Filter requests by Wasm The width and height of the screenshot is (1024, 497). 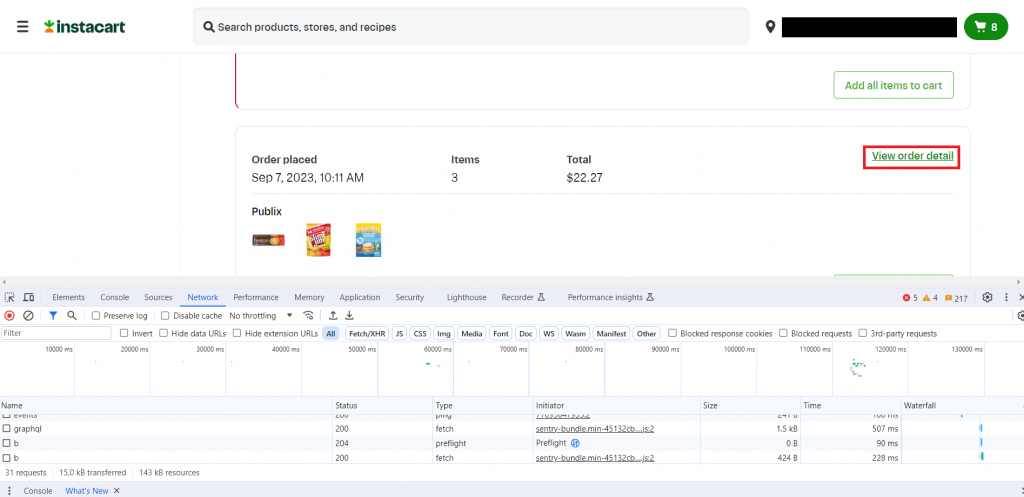[575, 333]
